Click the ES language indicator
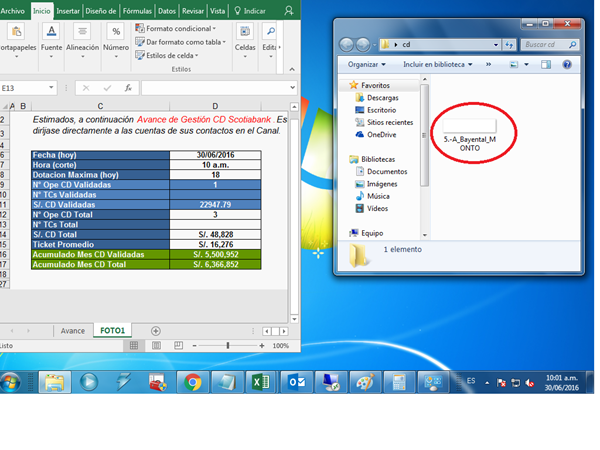The image size is (600, 450). tap(471, 381)
